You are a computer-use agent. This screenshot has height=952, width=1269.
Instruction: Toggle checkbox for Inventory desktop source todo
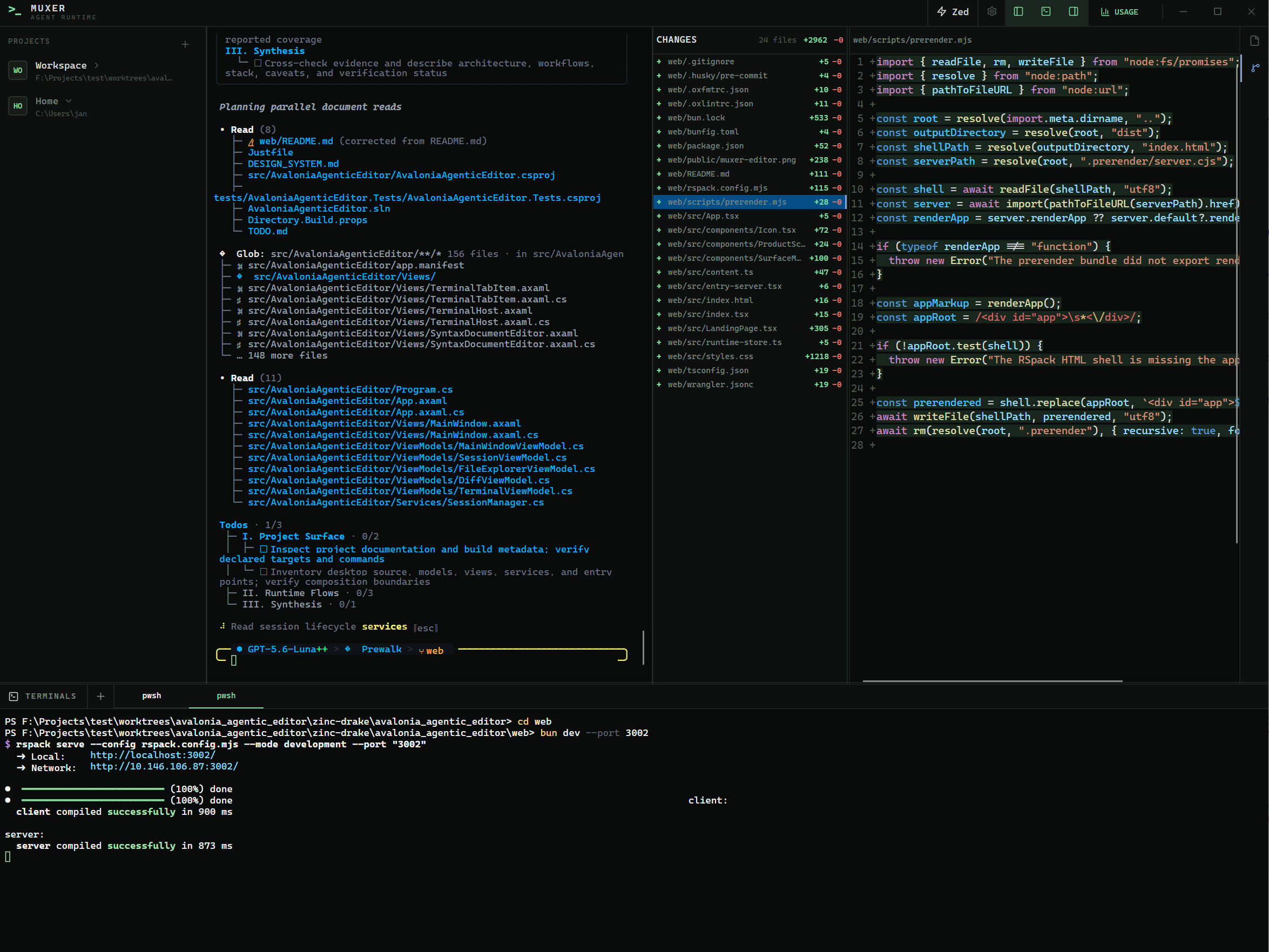click(x=264, y=571)
